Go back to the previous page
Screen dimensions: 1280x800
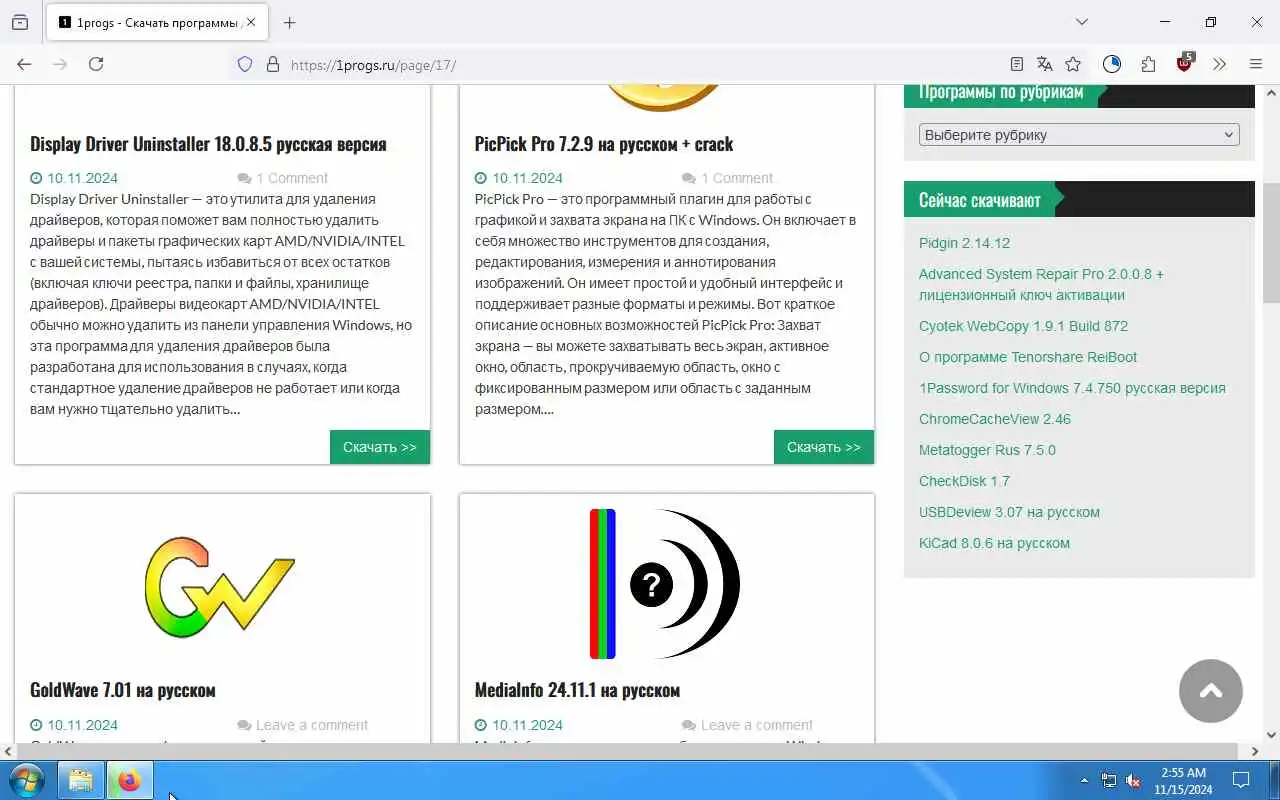pos(24,64)
